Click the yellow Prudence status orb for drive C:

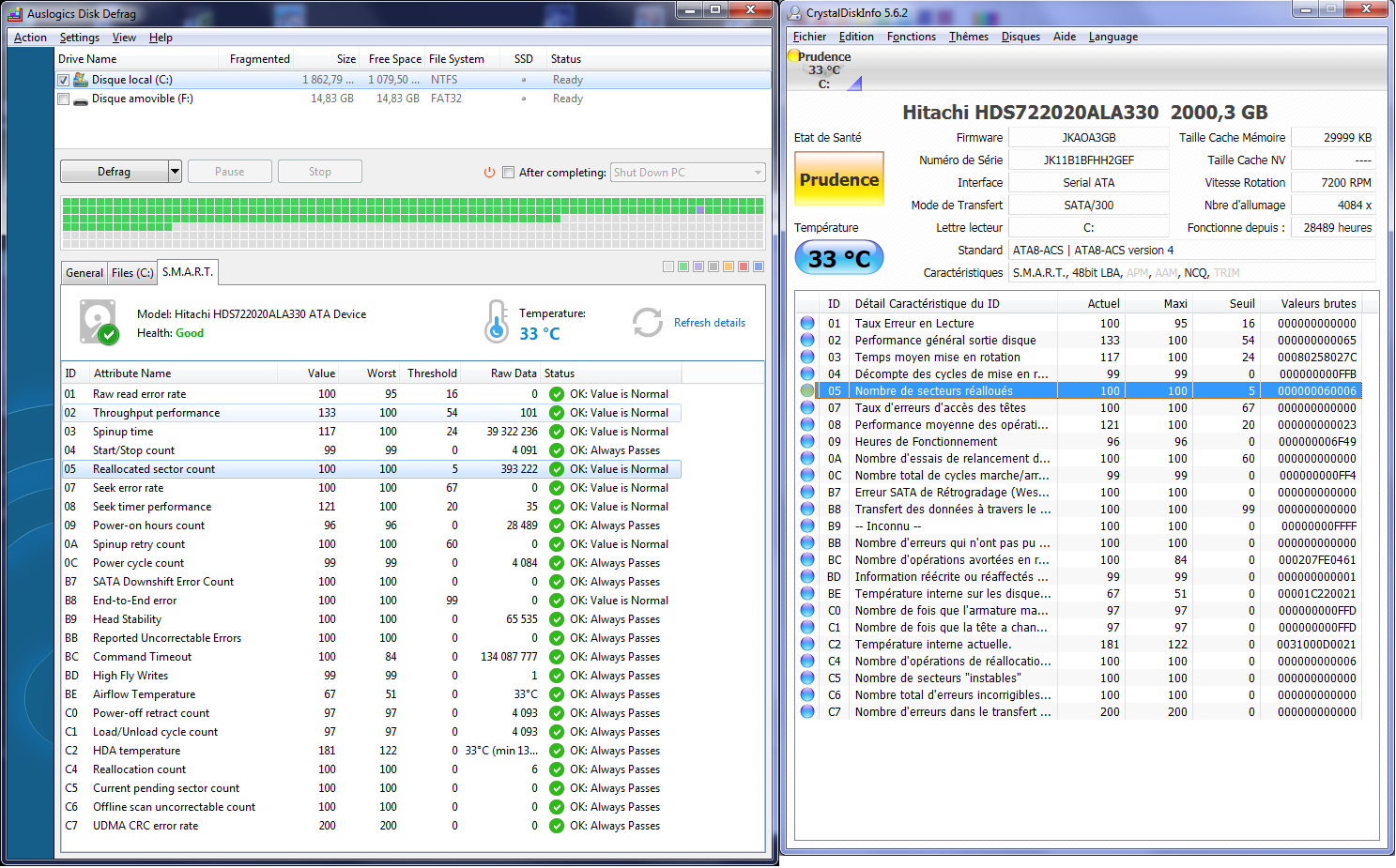click(x=793, y=57)
